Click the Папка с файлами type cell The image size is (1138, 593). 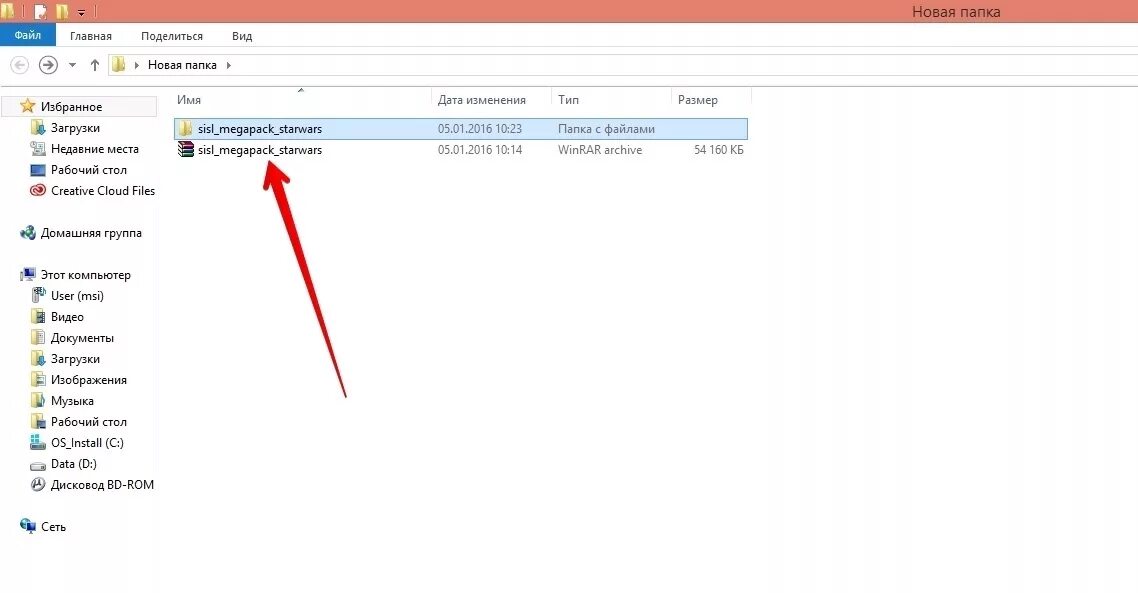click(x=606, y=128)
